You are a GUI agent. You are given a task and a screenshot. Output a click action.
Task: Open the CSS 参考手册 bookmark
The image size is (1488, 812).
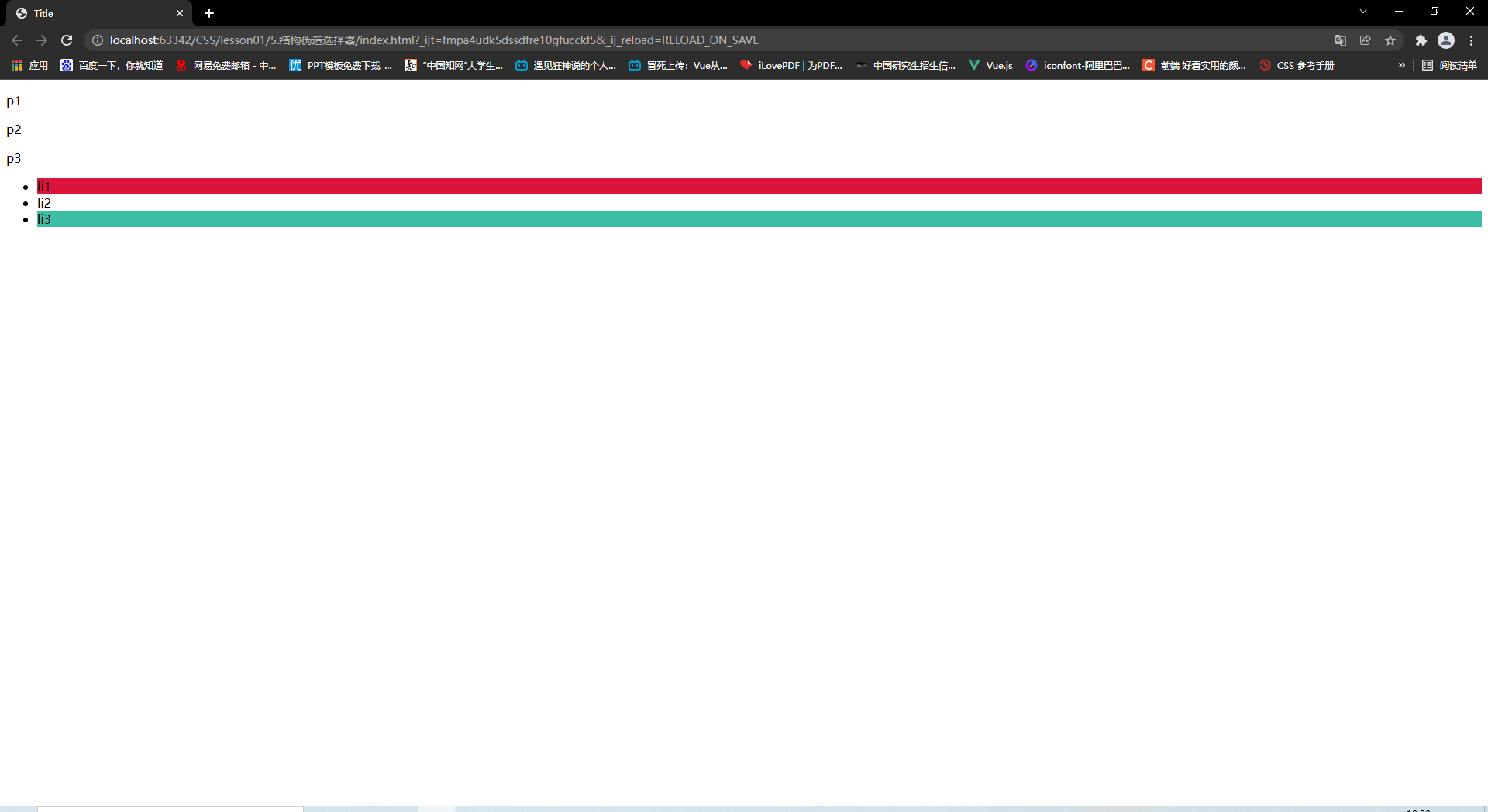click(x=1297, y=65)
